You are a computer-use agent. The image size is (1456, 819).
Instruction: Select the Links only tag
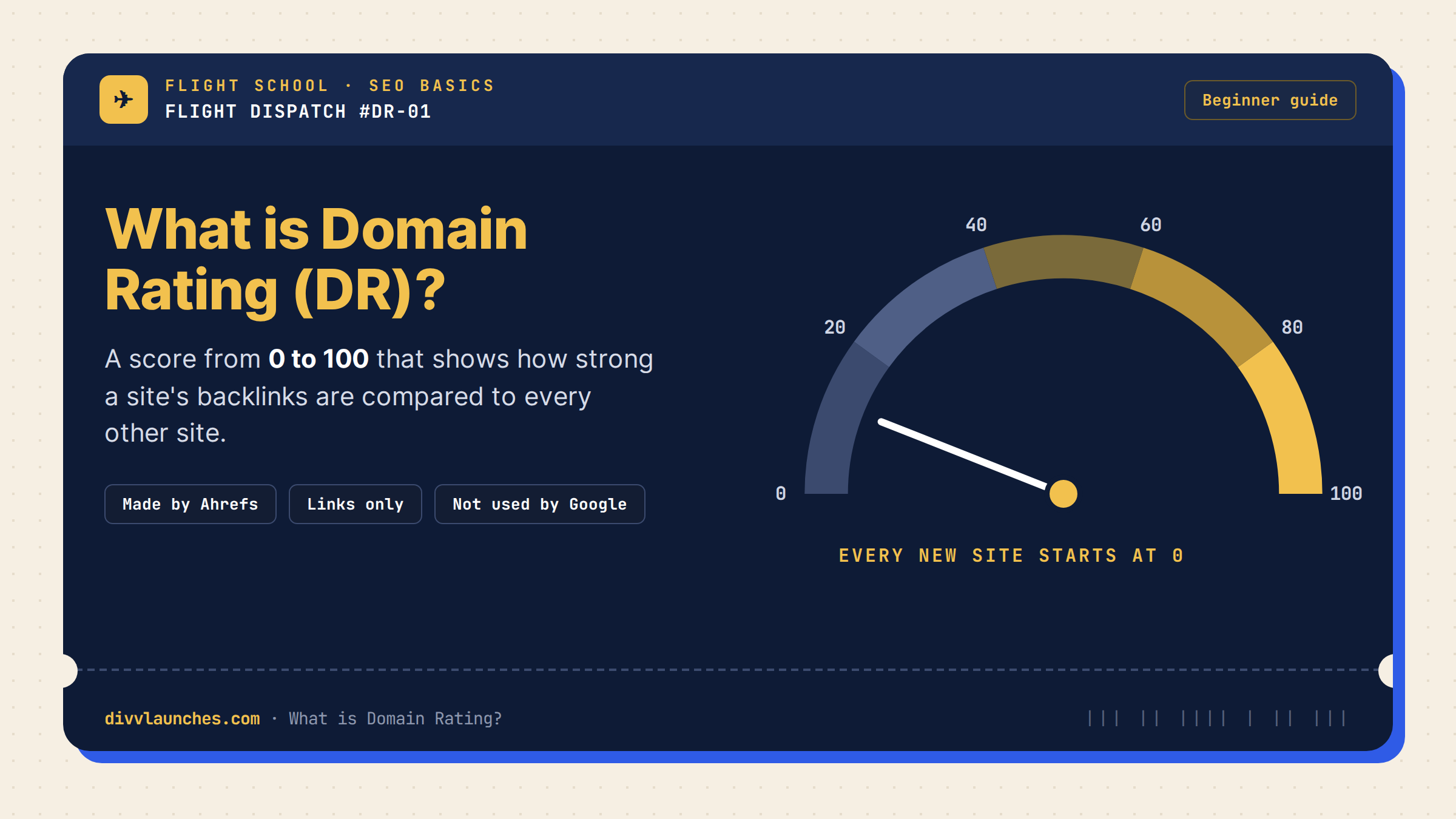pos(356,504)
